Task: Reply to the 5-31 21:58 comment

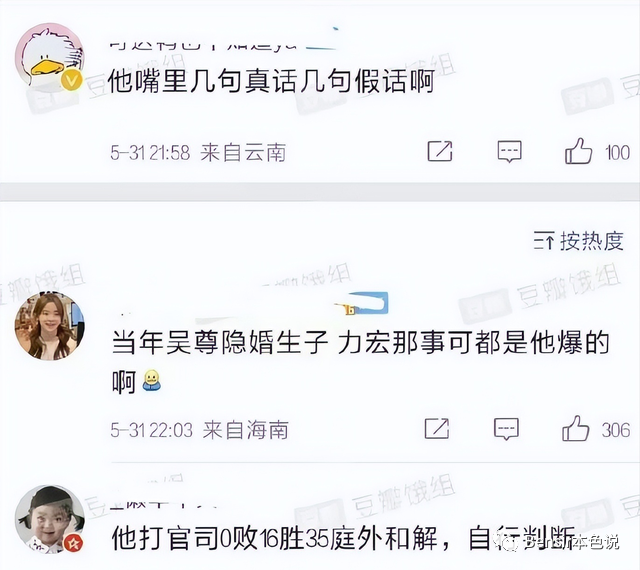Action: click(x=509, y=151)
